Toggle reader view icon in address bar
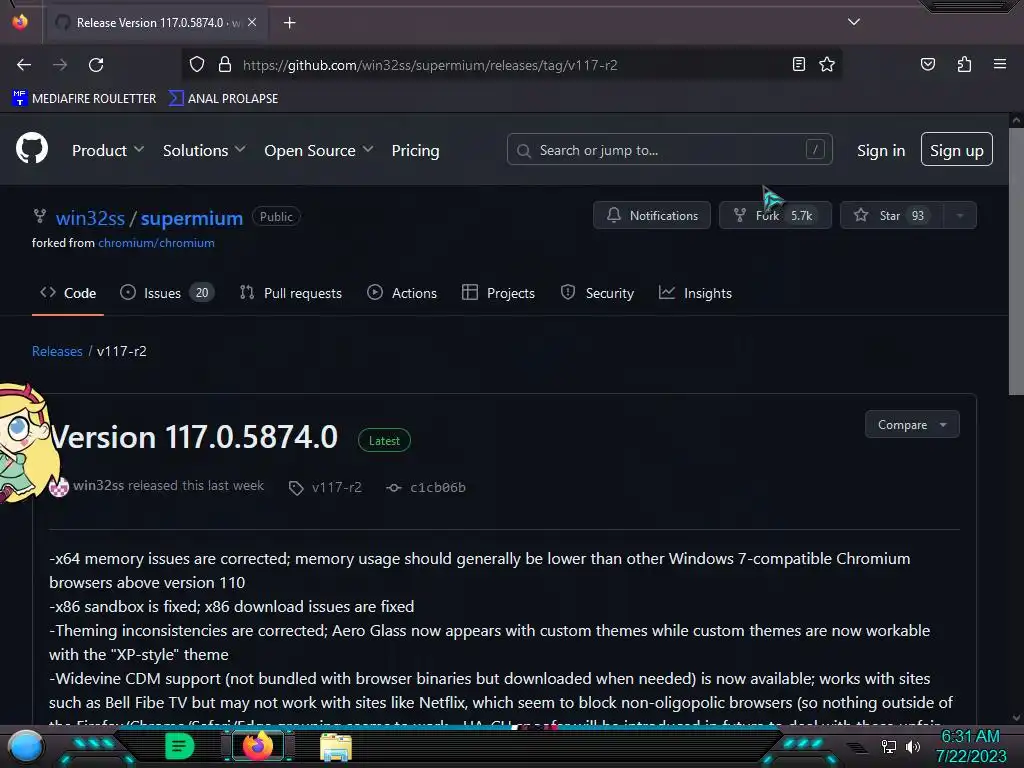This screenshot has width=1024, height=768. coord(798,65)
